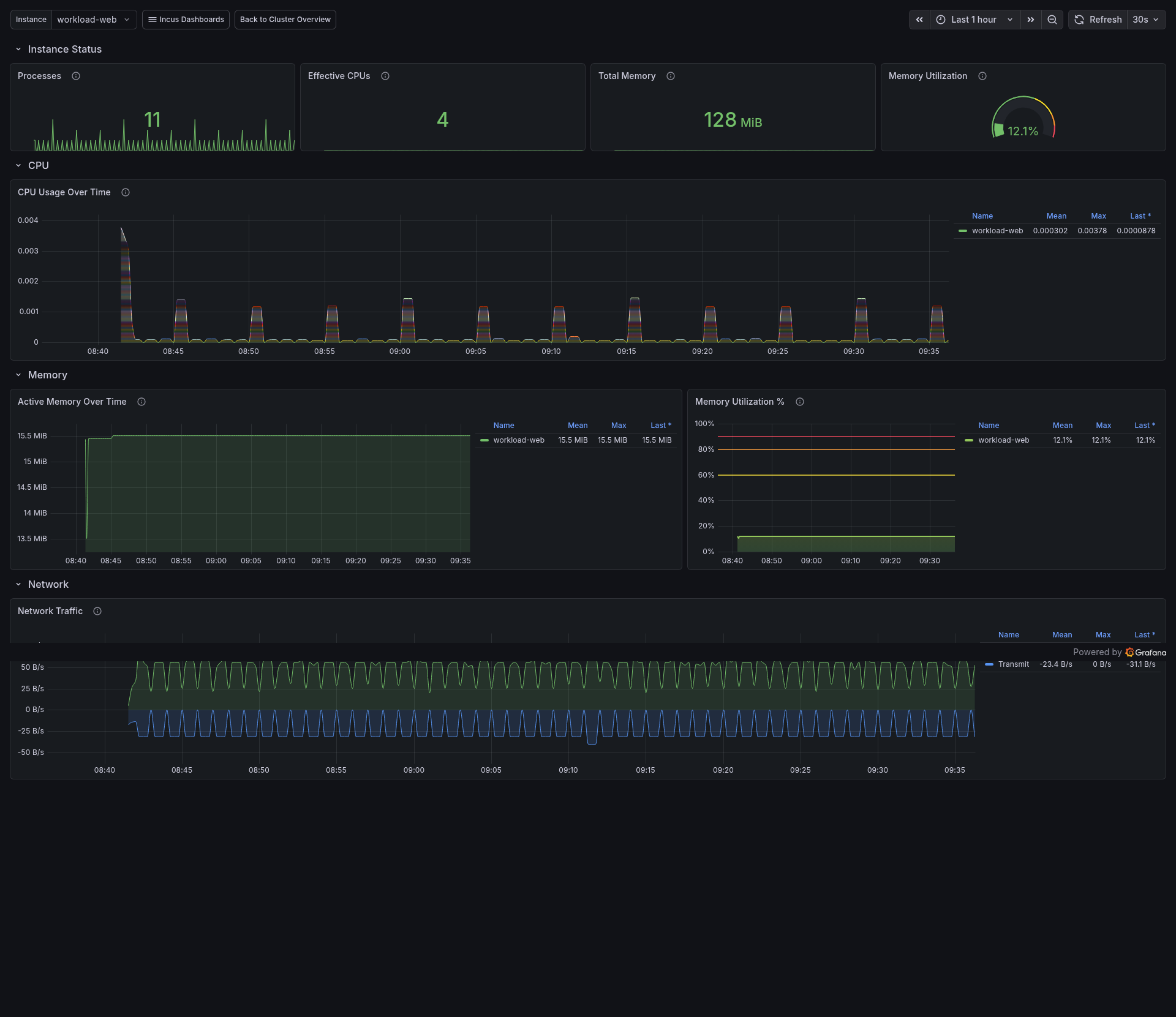Sort Active Memory legend by Last
This screenshot has height=1017, width=1176.
tap(660, 426)
